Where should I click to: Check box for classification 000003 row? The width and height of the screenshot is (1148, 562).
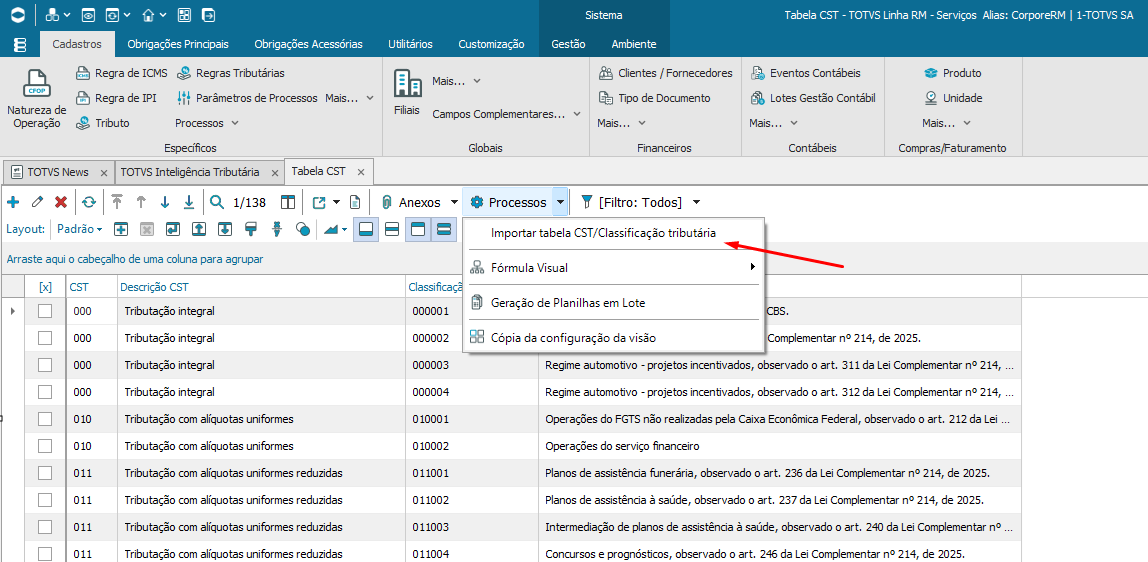click(x=45, y=365)
